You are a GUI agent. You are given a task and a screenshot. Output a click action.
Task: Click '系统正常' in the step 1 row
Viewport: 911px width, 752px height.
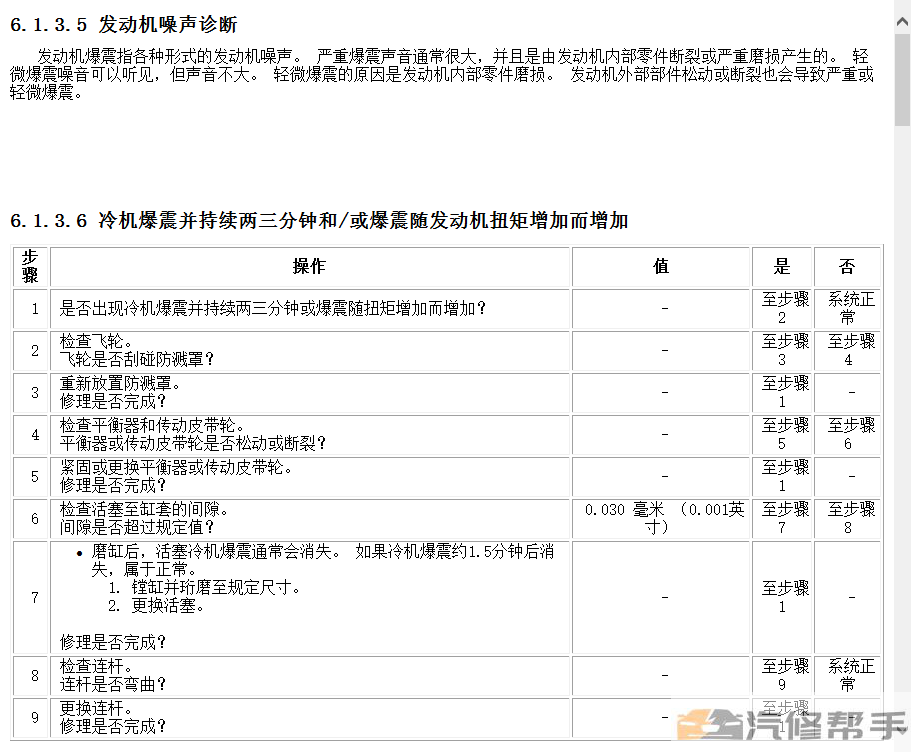point(851,309)
